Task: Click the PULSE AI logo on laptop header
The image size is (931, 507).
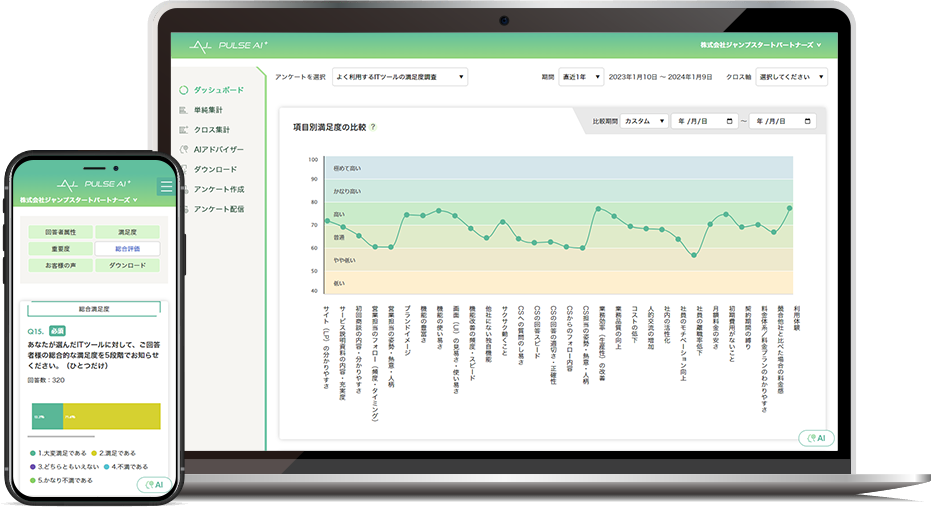Action: (228, 46)
